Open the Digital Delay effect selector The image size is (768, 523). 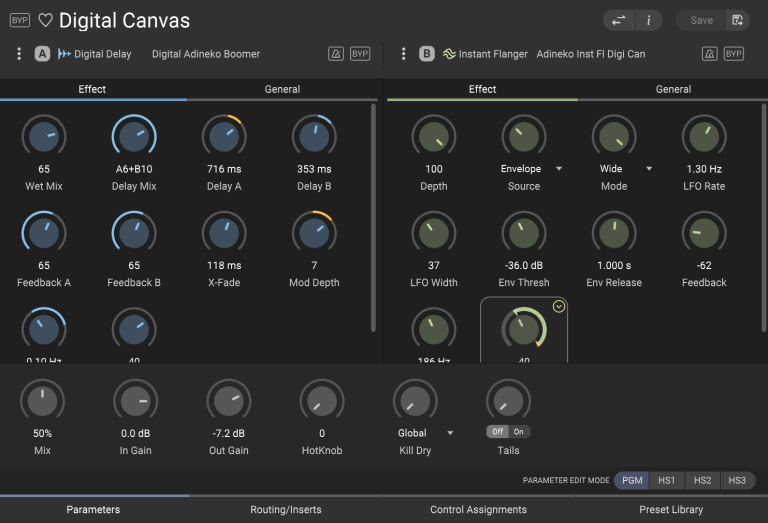click(x=102, y=54)
